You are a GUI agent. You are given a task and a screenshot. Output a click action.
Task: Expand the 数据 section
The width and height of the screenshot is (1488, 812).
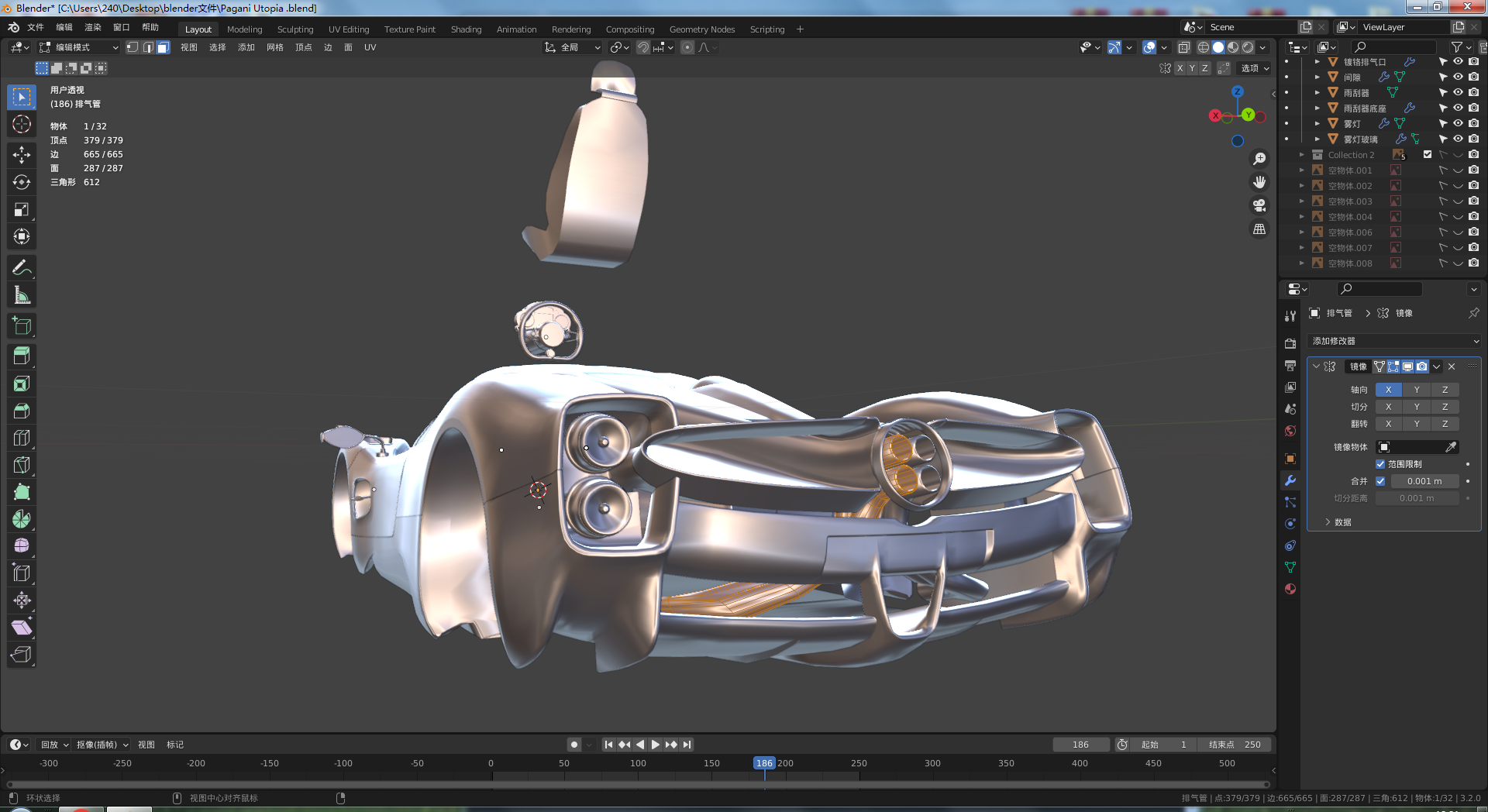1338,522
